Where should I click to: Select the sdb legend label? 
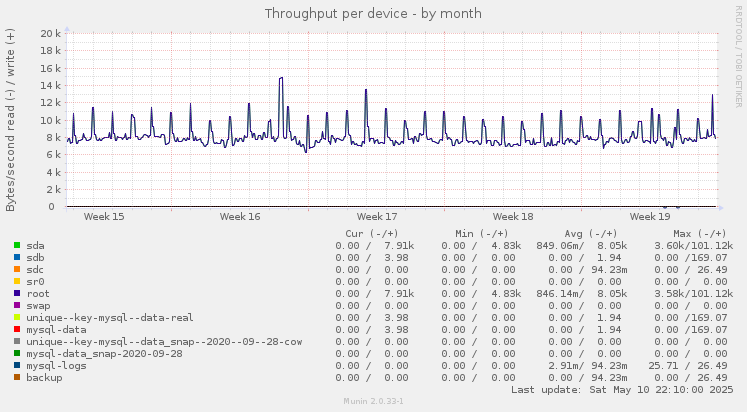pyautogui.click(x=35, y=258)
